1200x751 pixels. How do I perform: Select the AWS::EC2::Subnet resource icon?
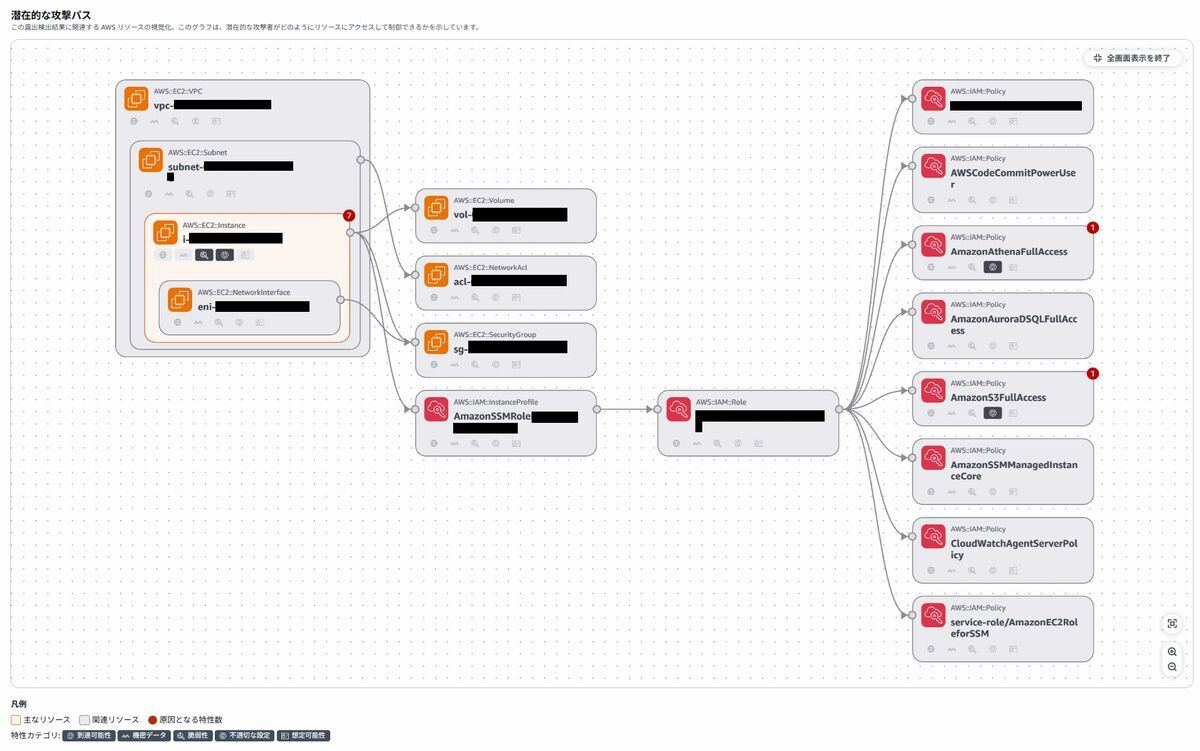tap(151, 160)
